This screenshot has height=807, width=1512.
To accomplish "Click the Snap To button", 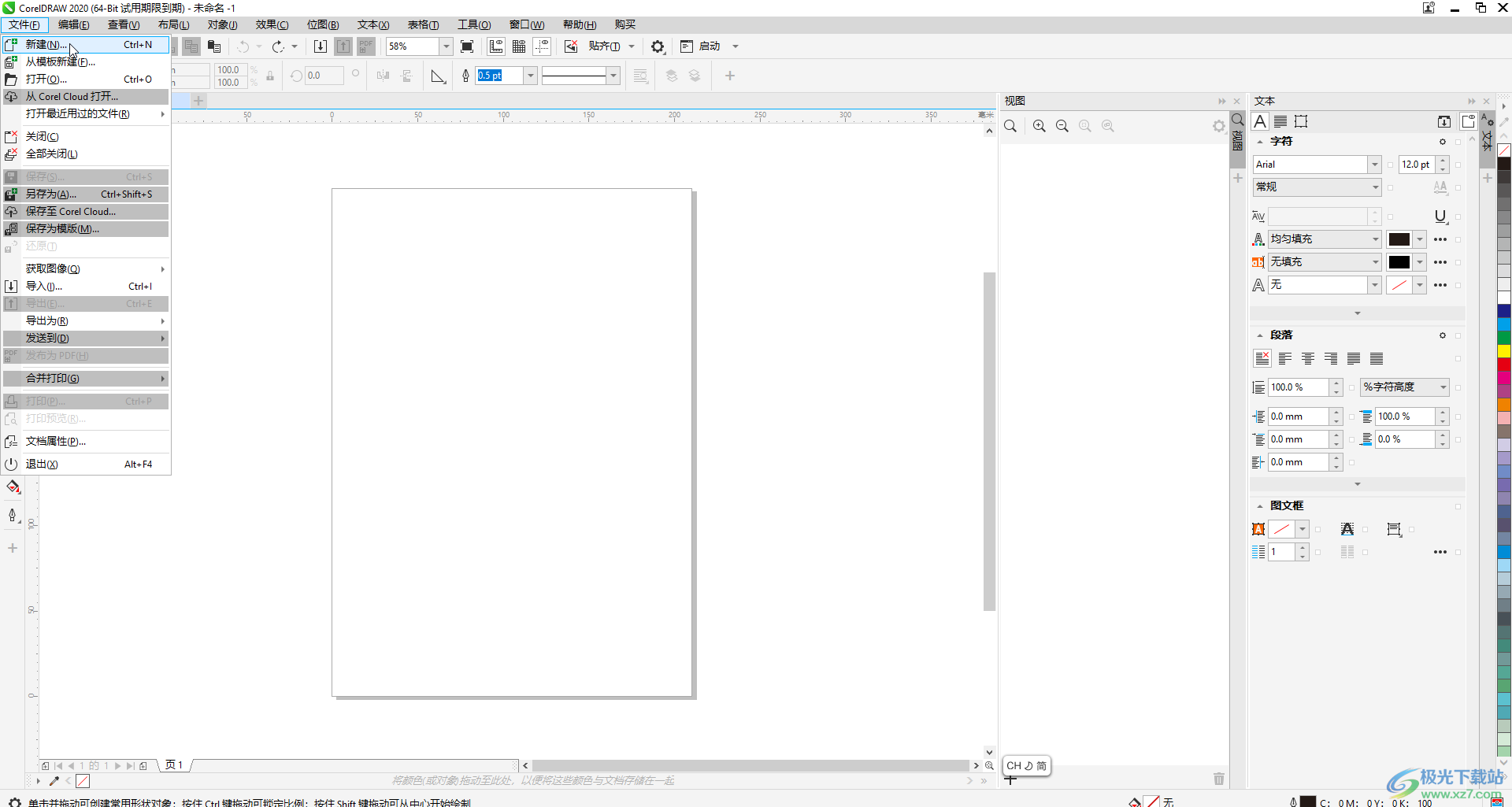I will pos(604,46).
